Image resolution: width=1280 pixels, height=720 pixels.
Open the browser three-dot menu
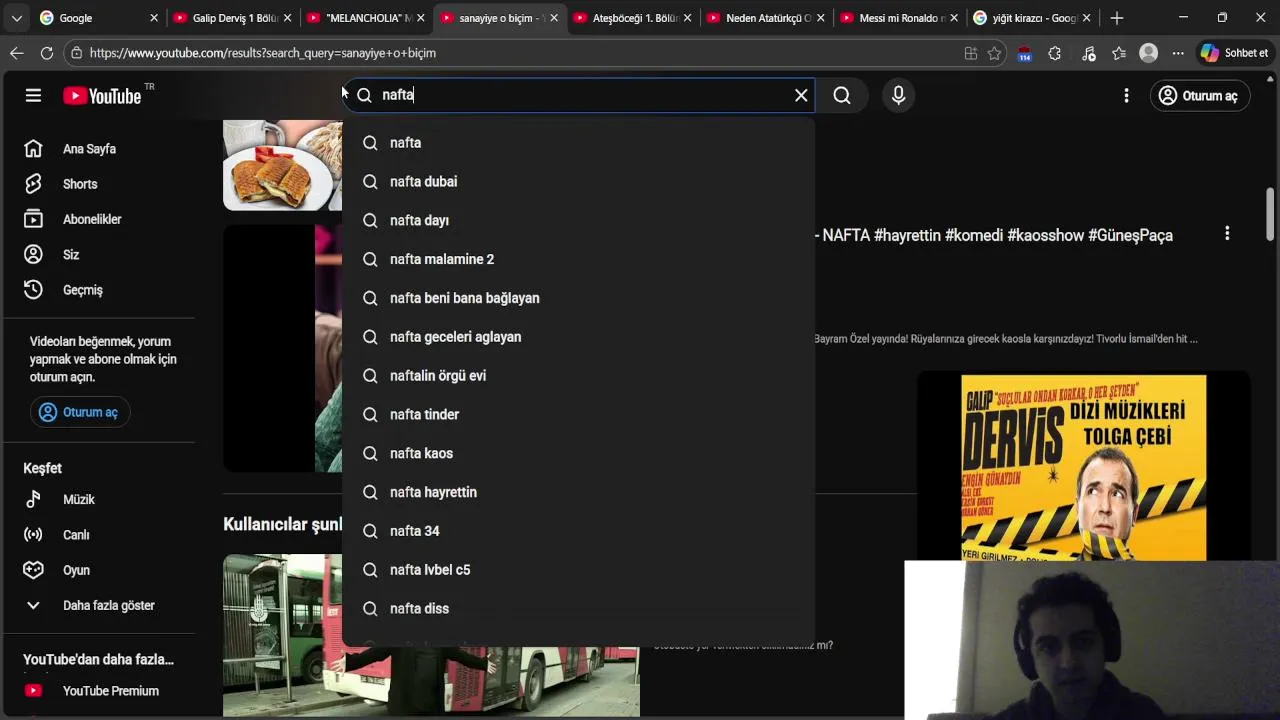pyautogui.click(x=1178, y=53)
